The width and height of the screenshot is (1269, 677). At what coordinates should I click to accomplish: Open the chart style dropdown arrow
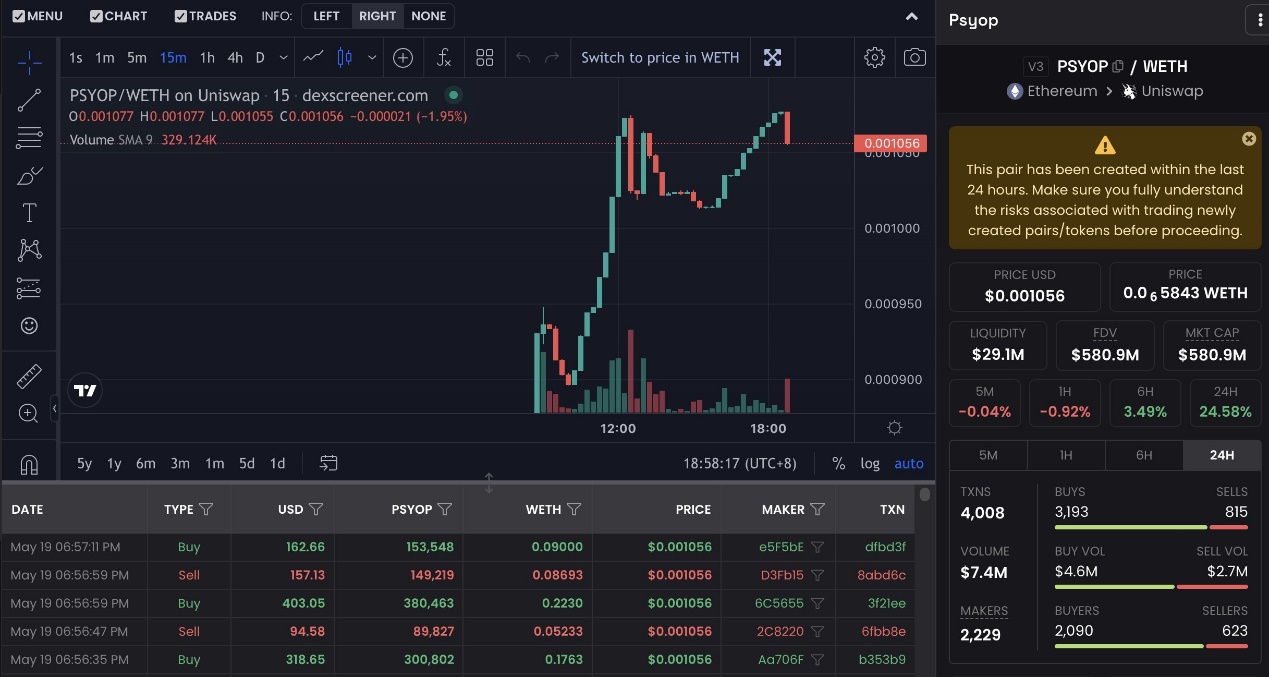pos(372,58)
